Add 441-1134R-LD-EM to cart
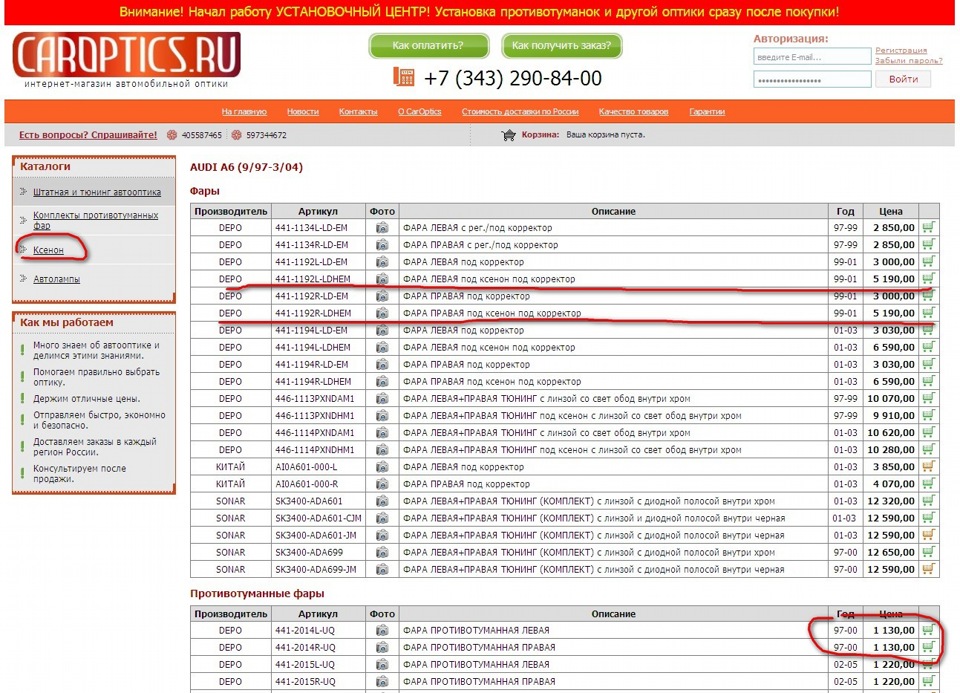The image size is (960, 693). pos(928,245)
